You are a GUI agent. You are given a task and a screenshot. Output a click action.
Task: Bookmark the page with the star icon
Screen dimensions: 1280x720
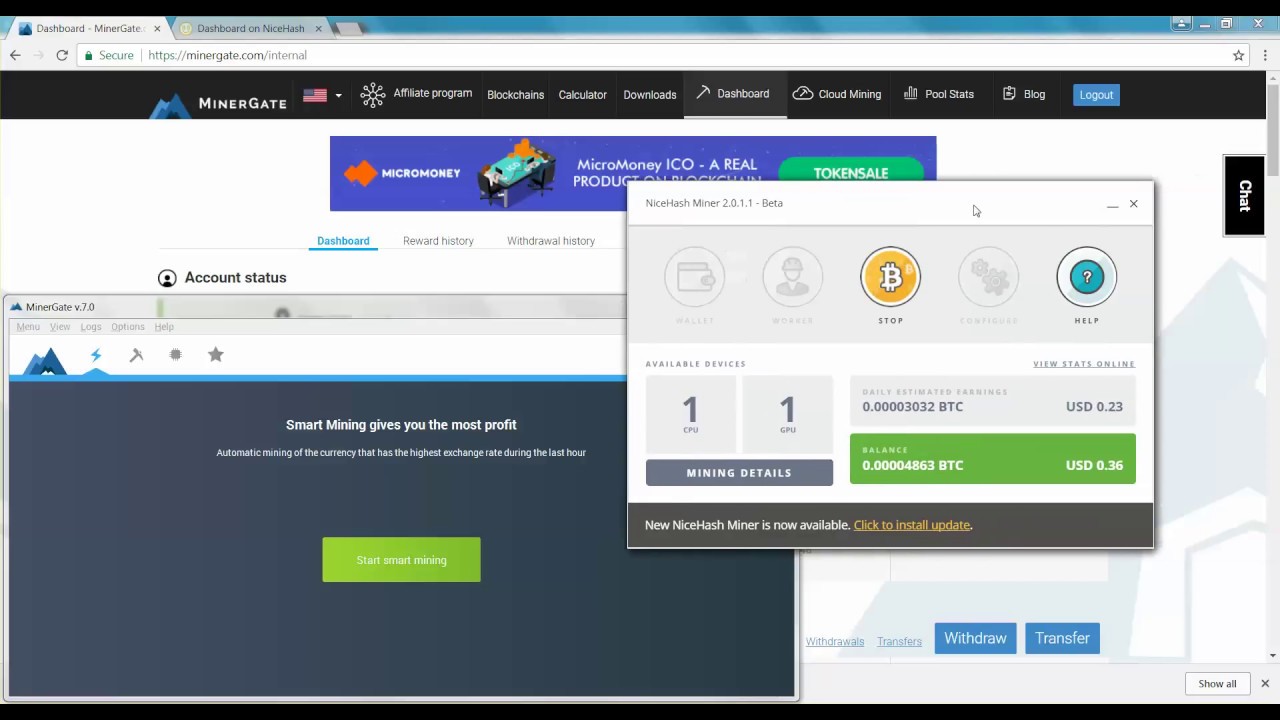(1238, 55)
